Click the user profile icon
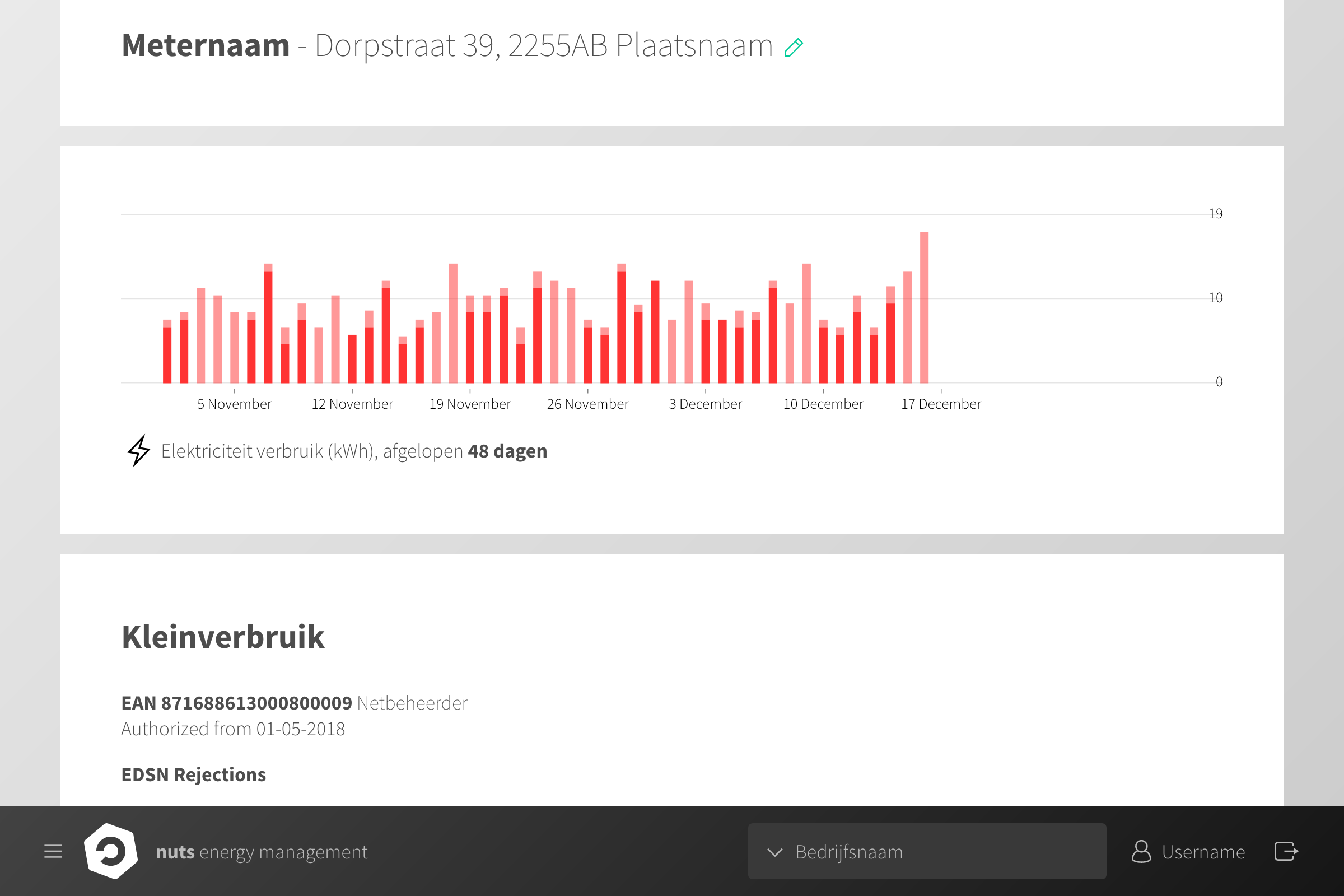This screenshot has width=1344, height=896. click(1141, 851)
